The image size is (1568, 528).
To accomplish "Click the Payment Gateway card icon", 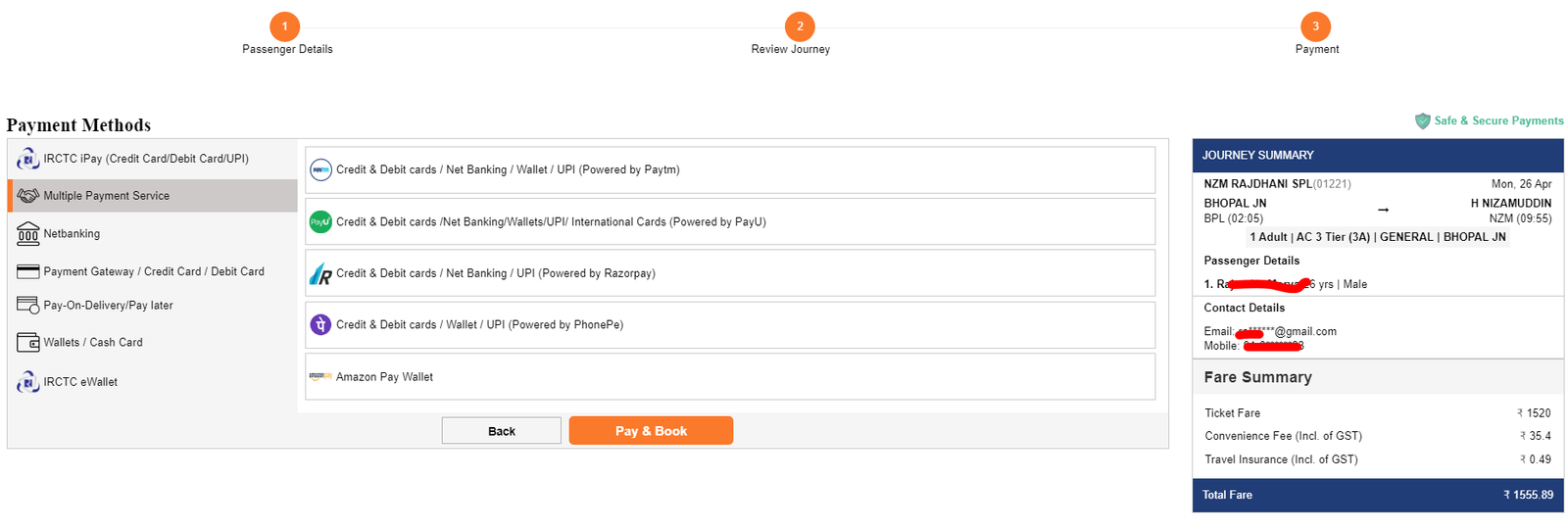I will (27, 271).
